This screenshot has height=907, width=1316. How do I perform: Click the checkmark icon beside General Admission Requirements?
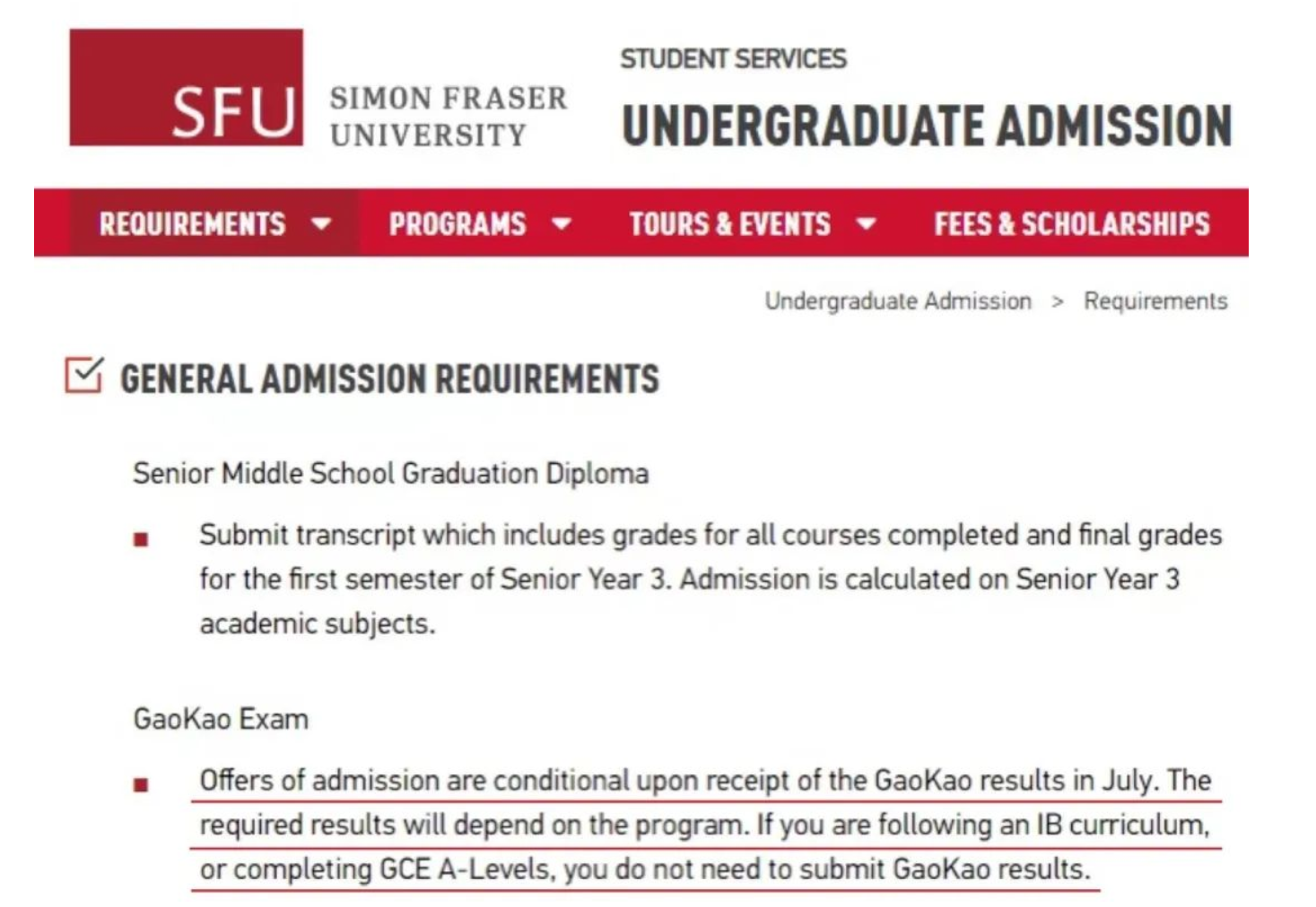coord(83,375)
